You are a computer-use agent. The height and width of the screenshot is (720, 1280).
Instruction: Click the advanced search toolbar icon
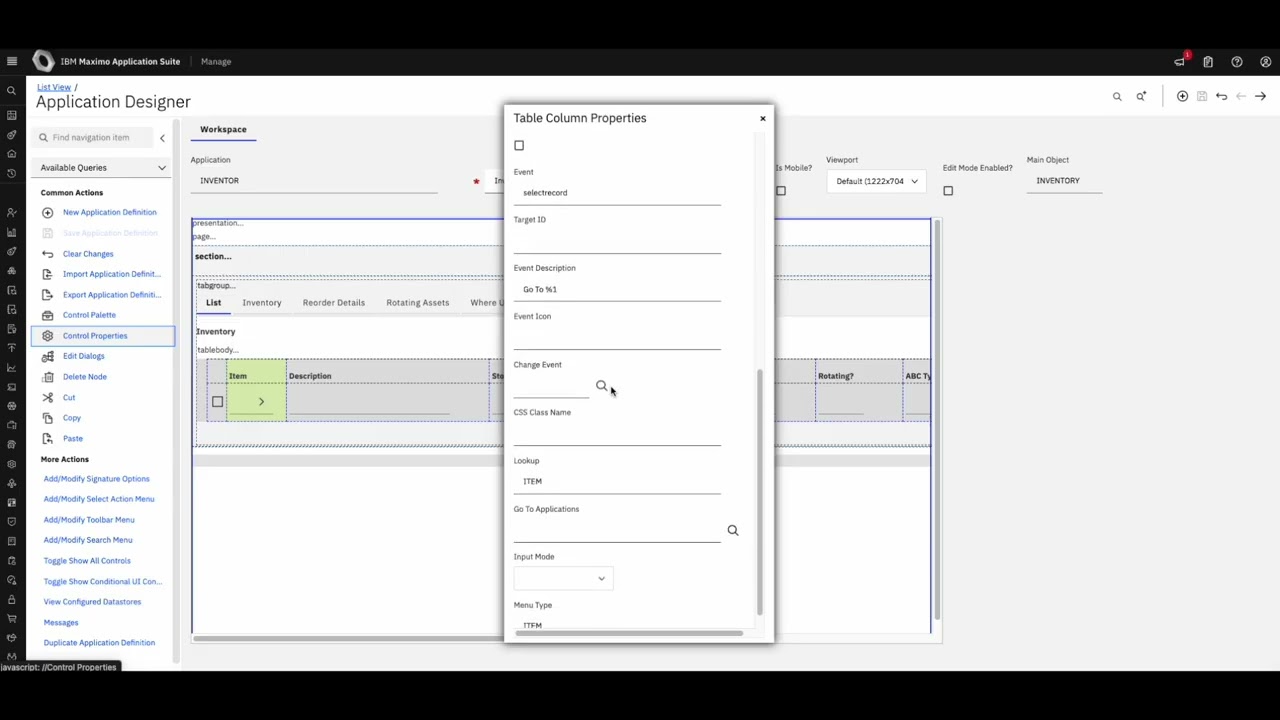[x=1141, y=97]
